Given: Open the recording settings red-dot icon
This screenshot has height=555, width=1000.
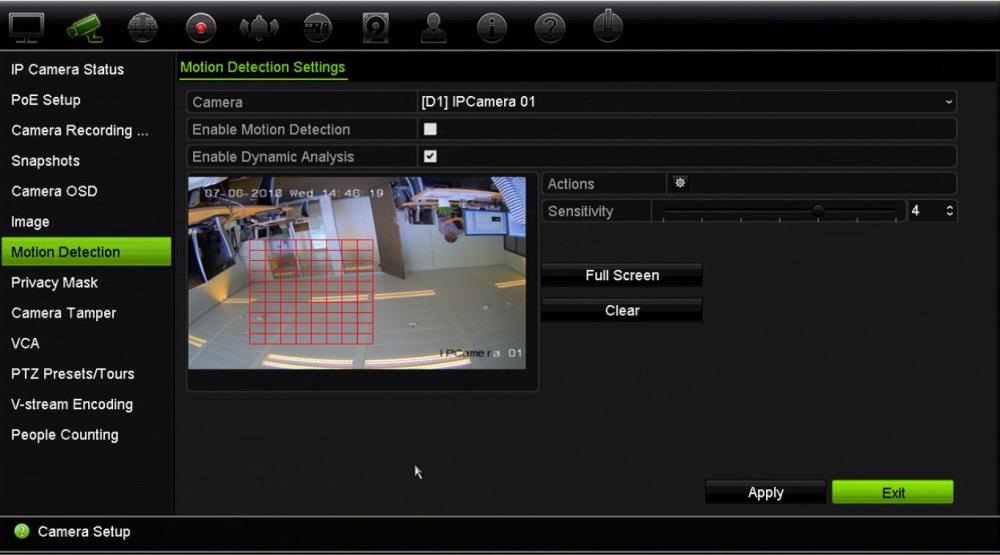Looking at the screenshot, I should [x=201, y=28].
